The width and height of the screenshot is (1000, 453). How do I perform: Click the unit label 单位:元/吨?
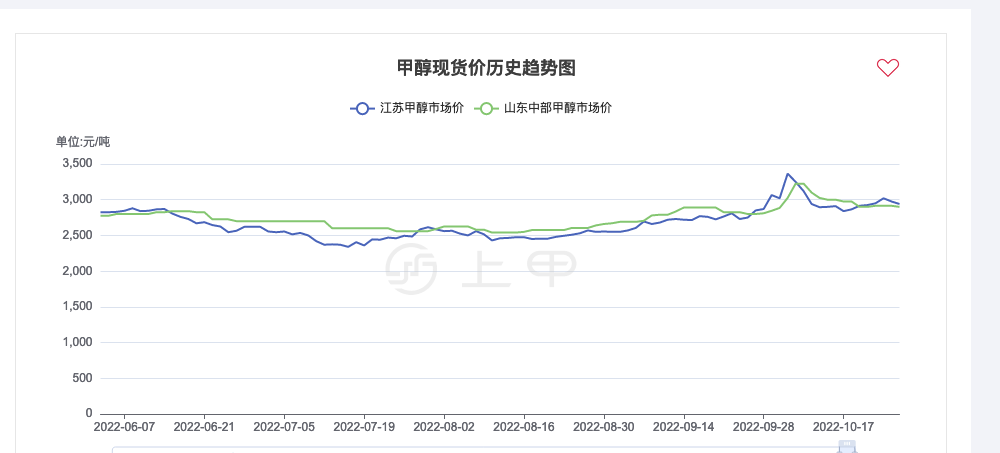tap(83, 142)
